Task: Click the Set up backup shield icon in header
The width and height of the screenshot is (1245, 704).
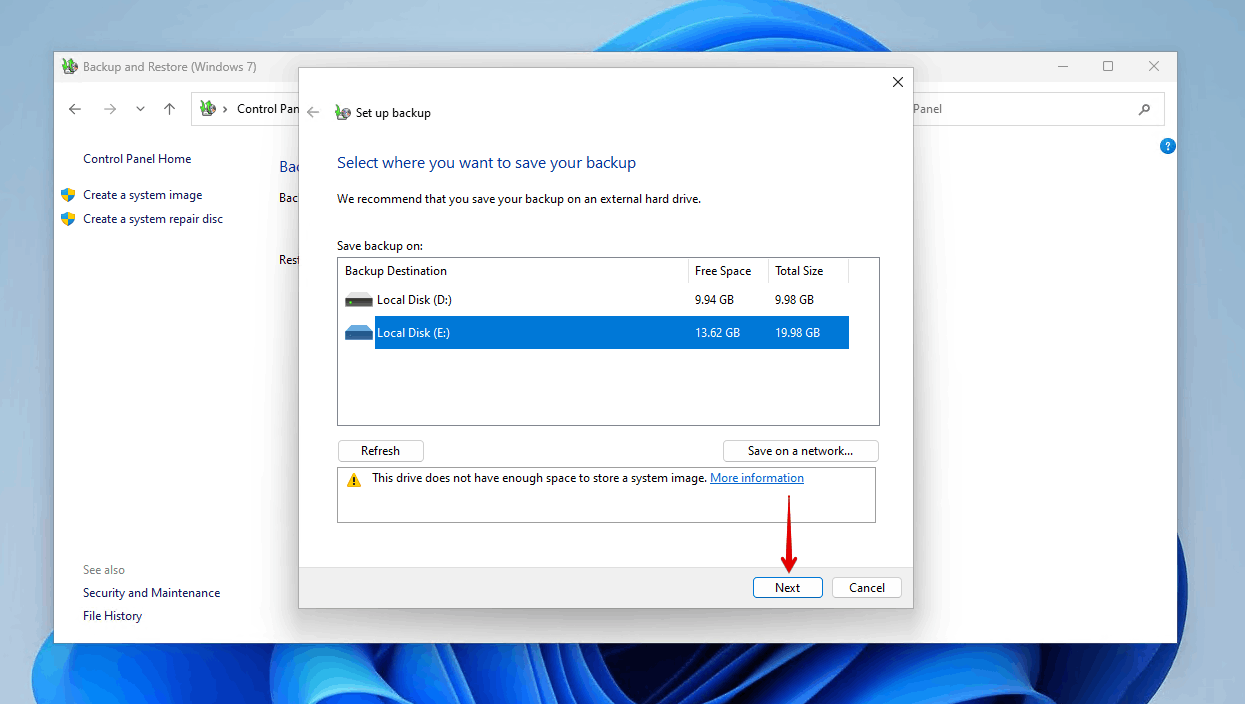Action: 343,113
